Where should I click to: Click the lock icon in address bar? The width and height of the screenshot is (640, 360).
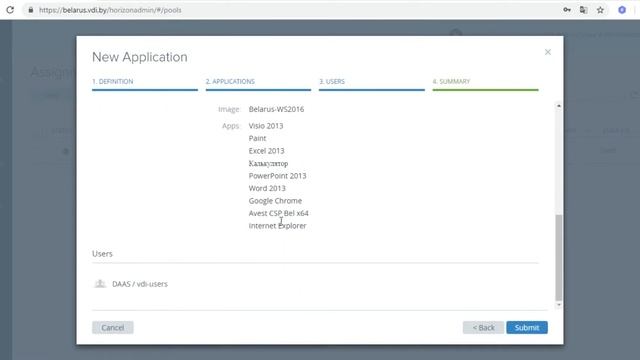31,10
